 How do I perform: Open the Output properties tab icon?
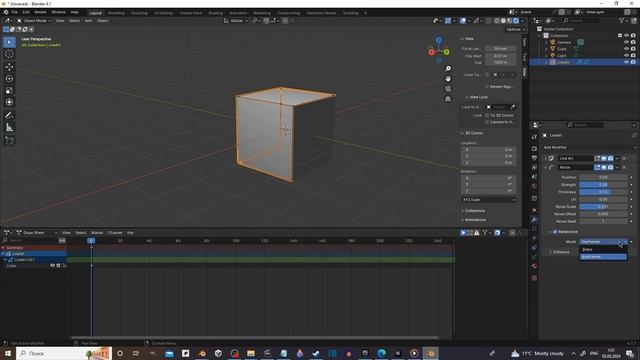534,158
